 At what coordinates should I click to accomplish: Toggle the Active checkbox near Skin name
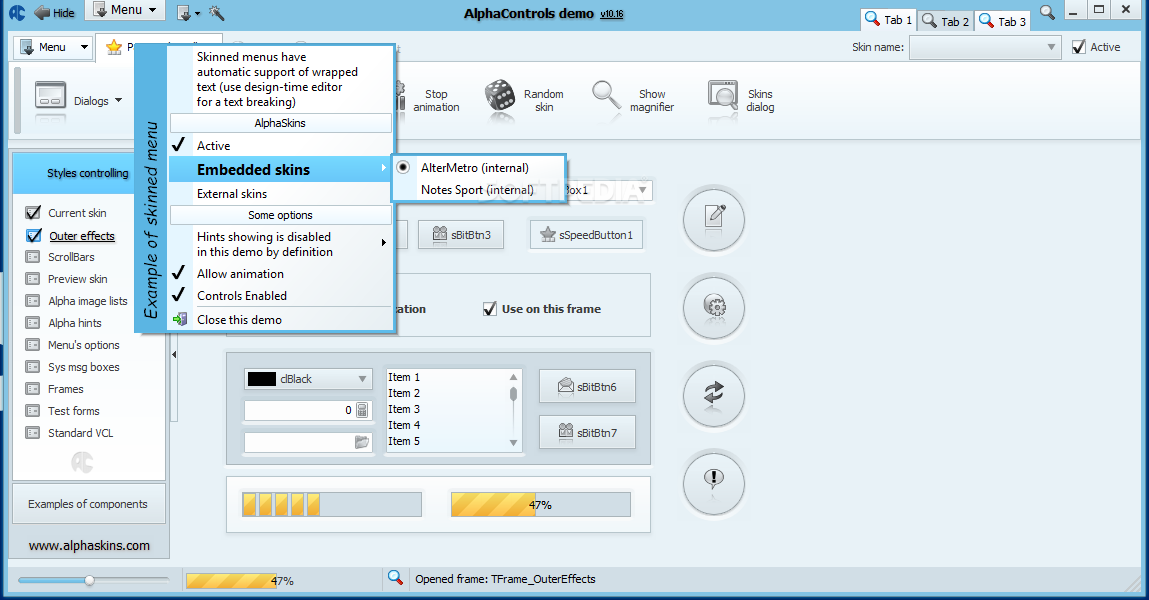(x=1079, y=47)
